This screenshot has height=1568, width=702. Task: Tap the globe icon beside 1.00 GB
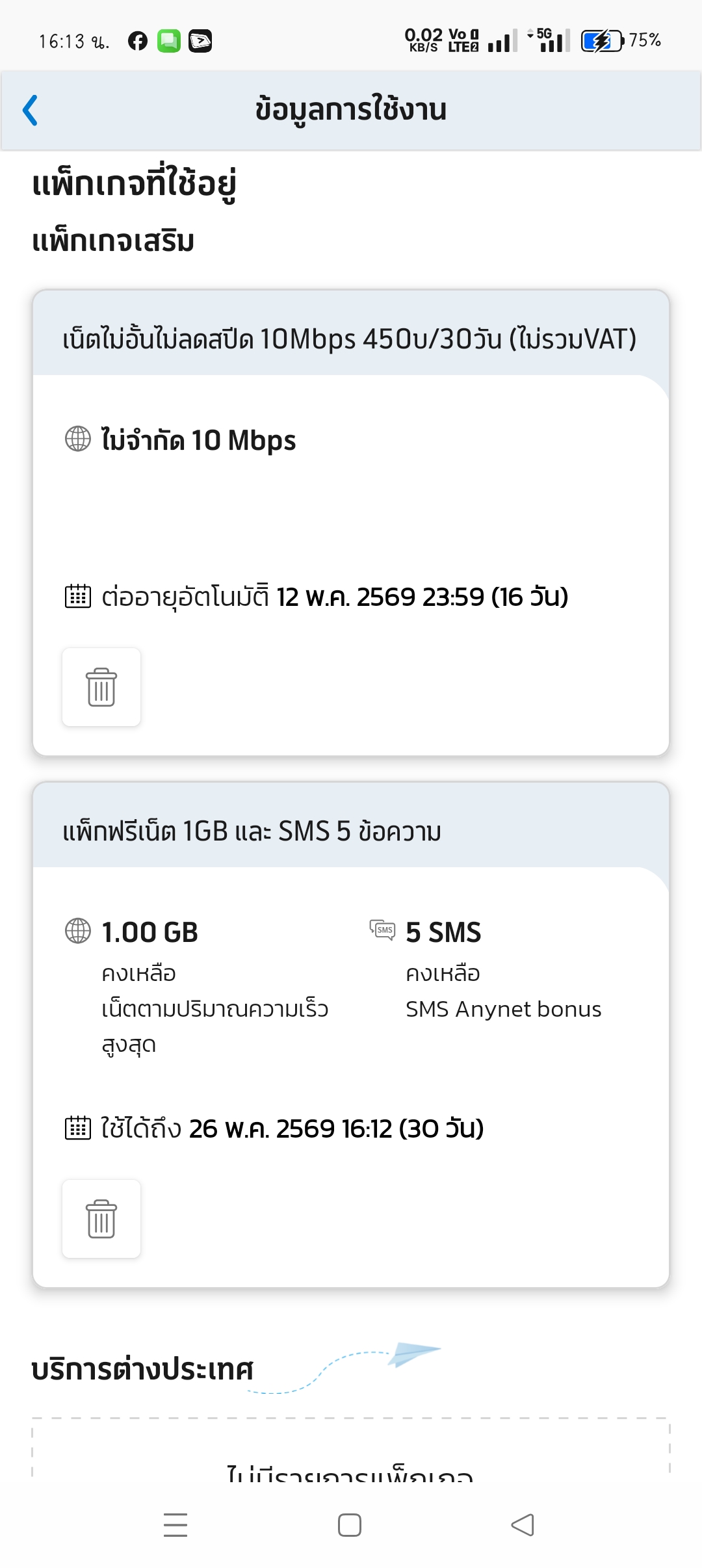coord(78,931)
